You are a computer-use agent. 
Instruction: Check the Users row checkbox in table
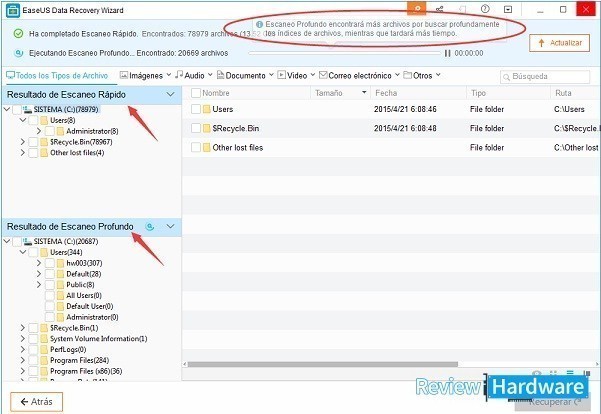click(x=196, y=109)
